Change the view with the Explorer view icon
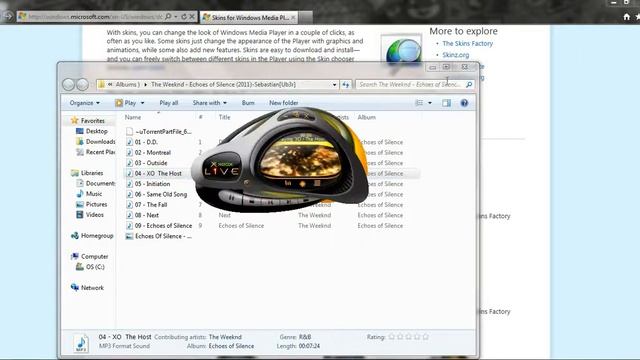640x360 pixels. 419,103
